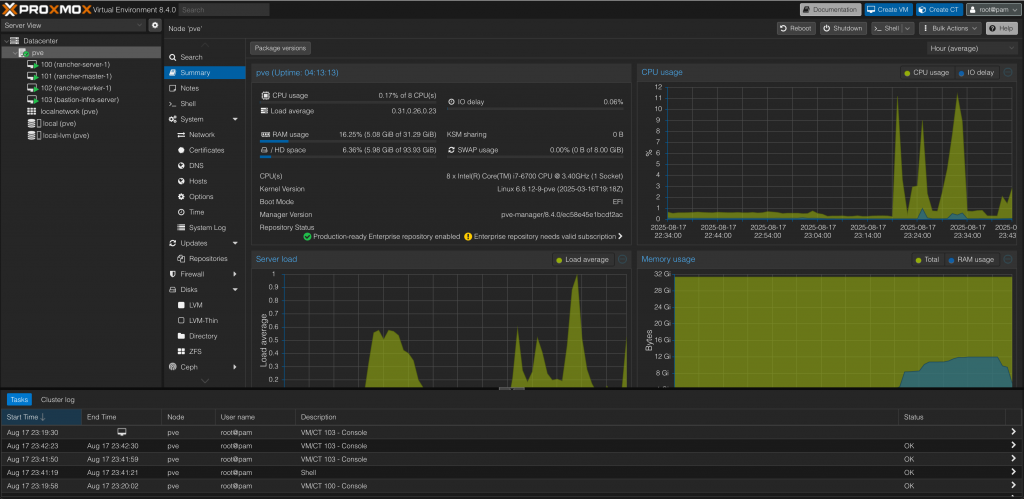Open the DNS settings item
The height and width of the screenshot is (499, 1024).
pos(204,166)
